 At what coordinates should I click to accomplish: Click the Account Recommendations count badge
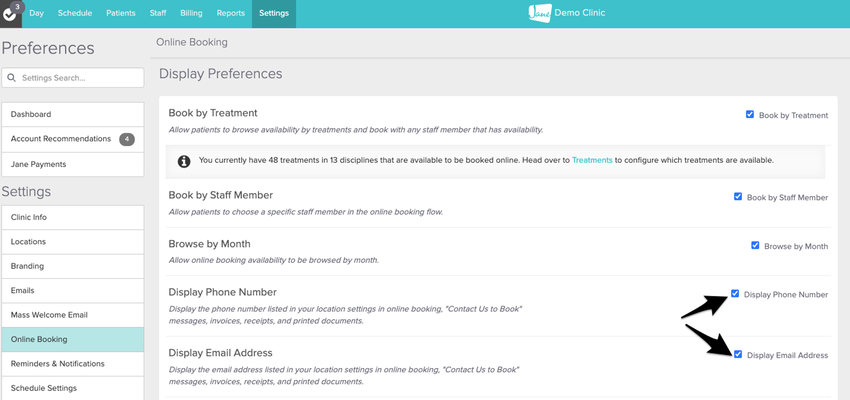click(x=127, y=139)
